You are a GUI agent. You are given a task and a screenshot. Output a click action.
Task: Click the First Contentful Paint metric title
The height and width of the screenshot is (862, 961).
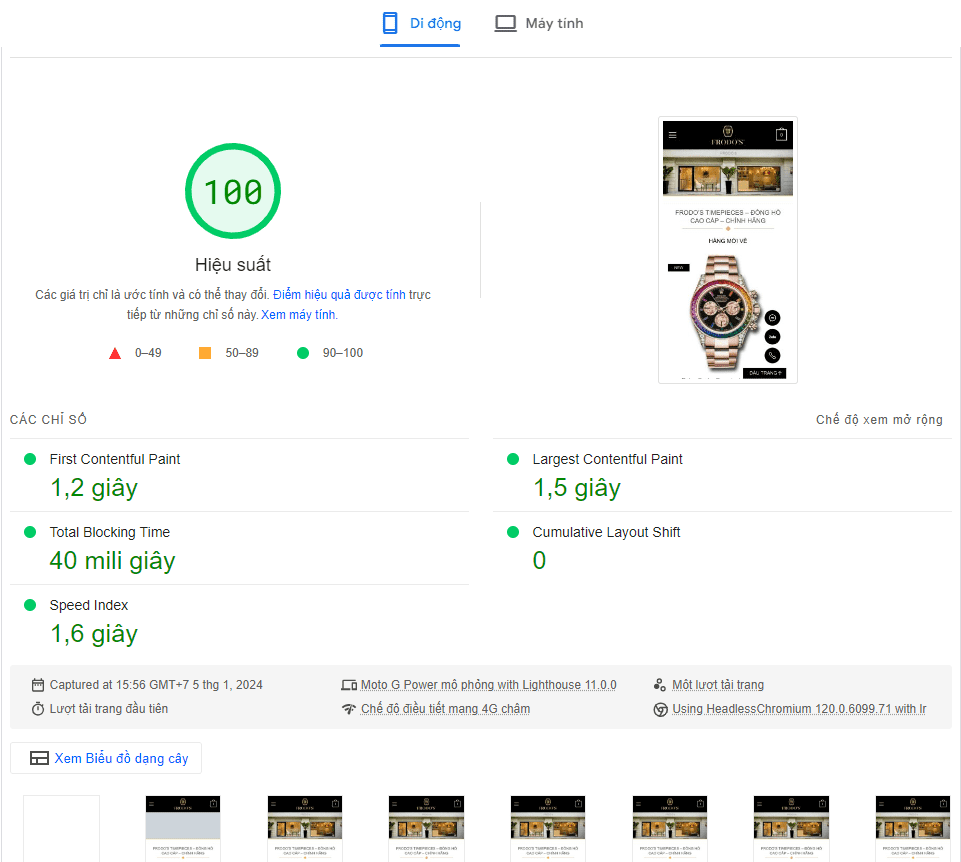115,459
